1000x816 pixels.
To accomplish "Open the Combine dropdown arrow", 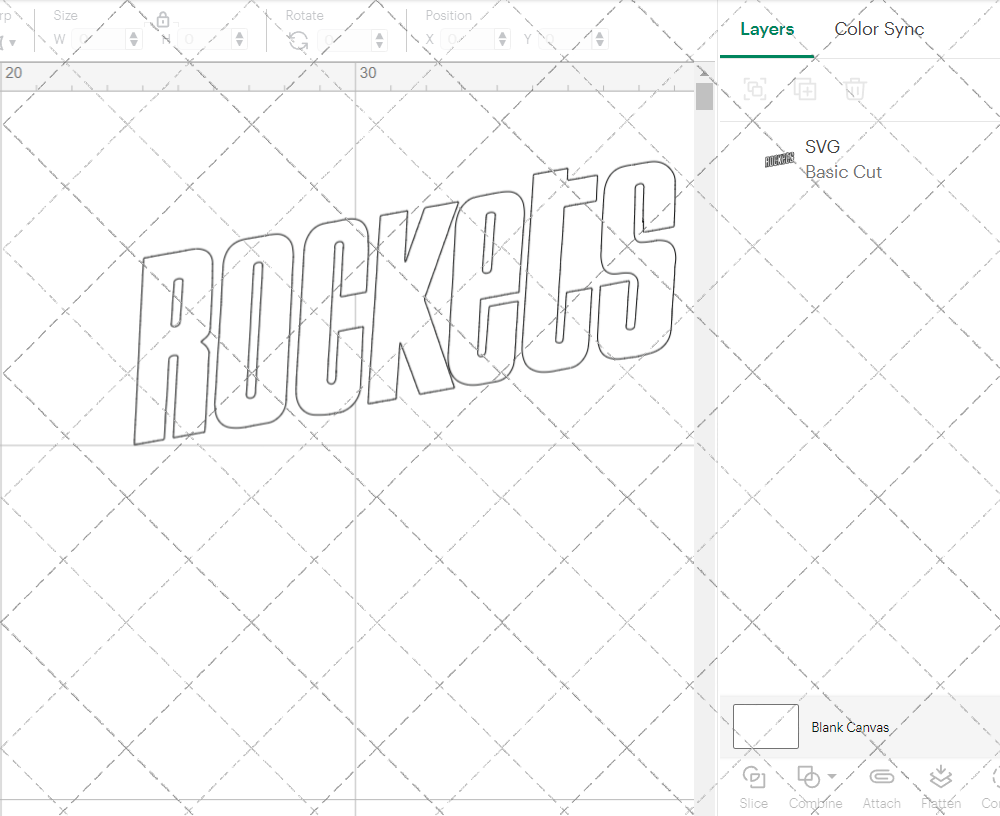I will tap(832, 776).
